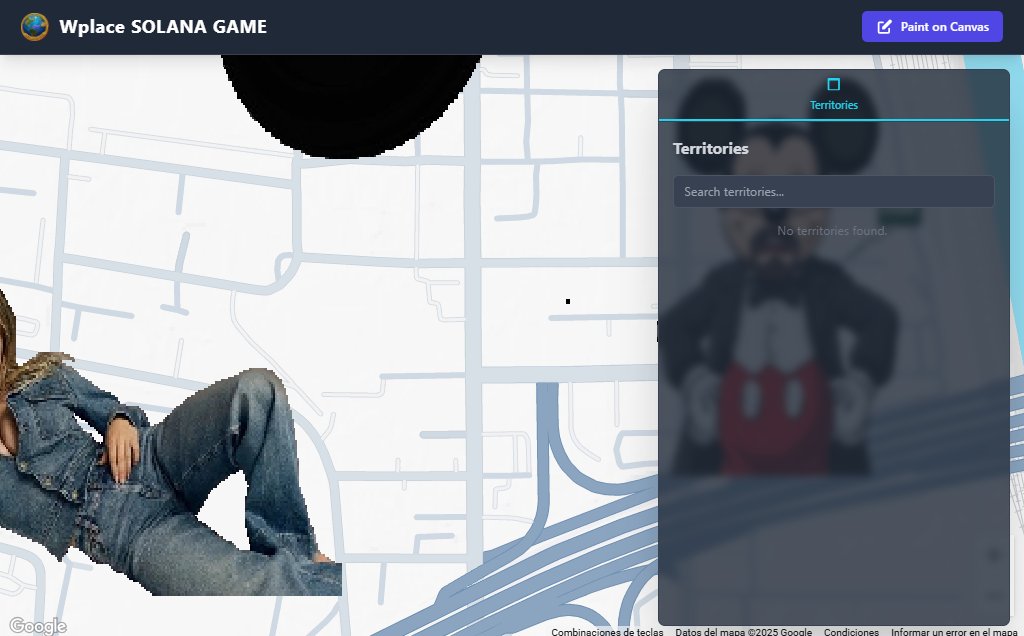This screenshot has width=1024, height=636.
Task: Click the Territories panel heading
Action: coord(711,149)
